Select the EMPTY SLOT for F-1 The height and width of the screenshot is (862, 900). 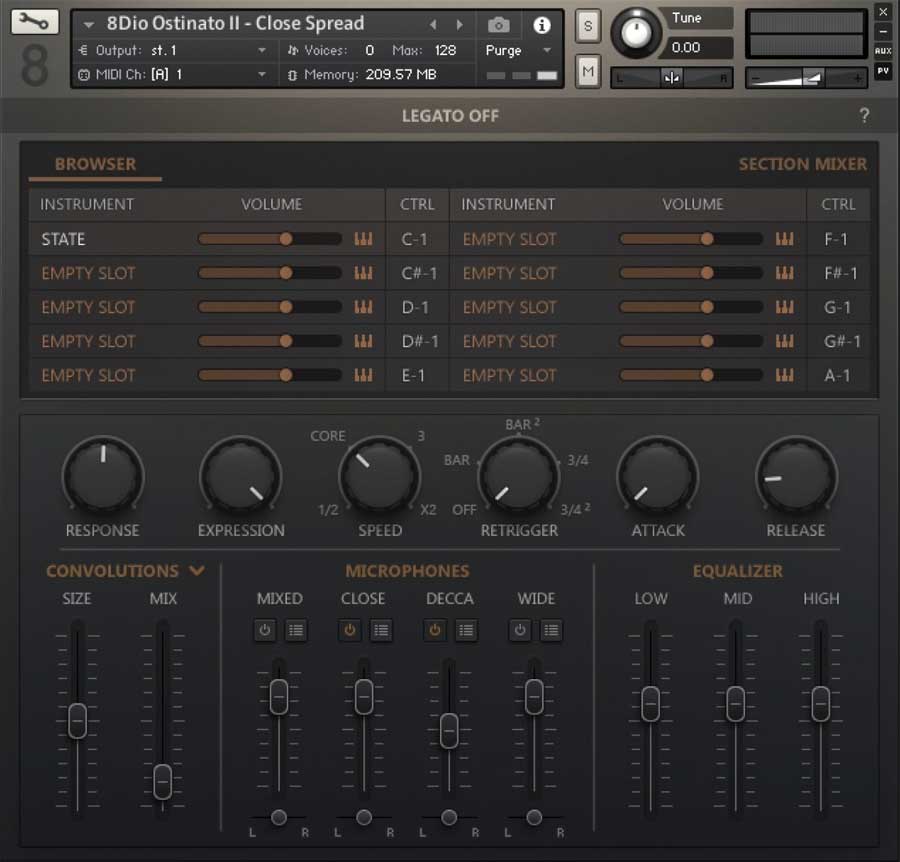pyautogui.click(x=510, y=239)
